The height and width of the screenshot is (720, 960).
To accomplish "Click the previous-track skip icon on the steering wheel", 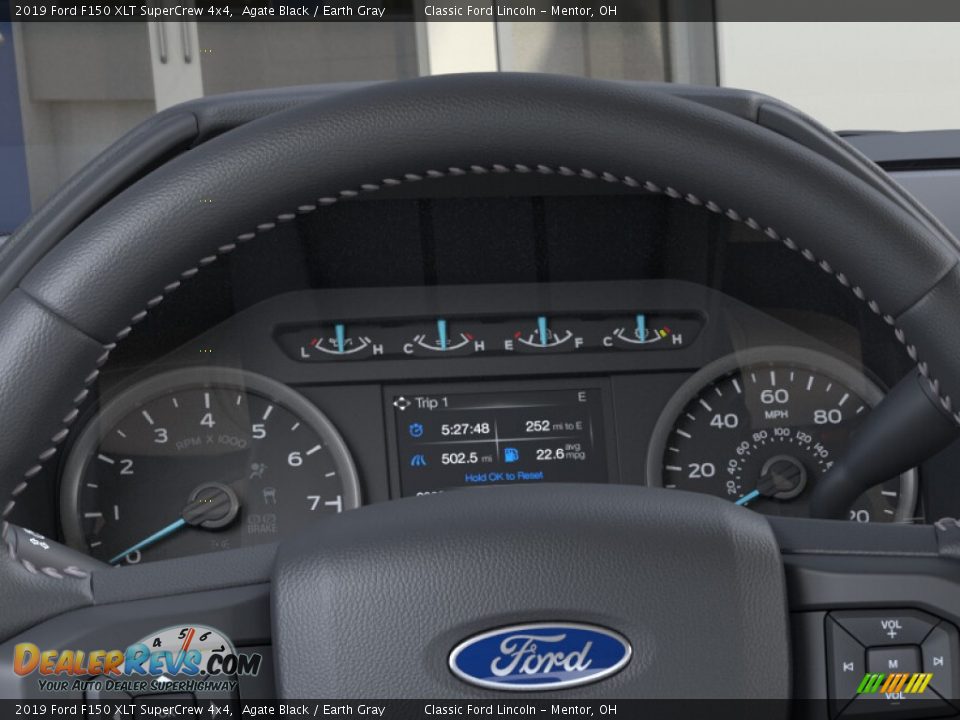I will [848, 666].
